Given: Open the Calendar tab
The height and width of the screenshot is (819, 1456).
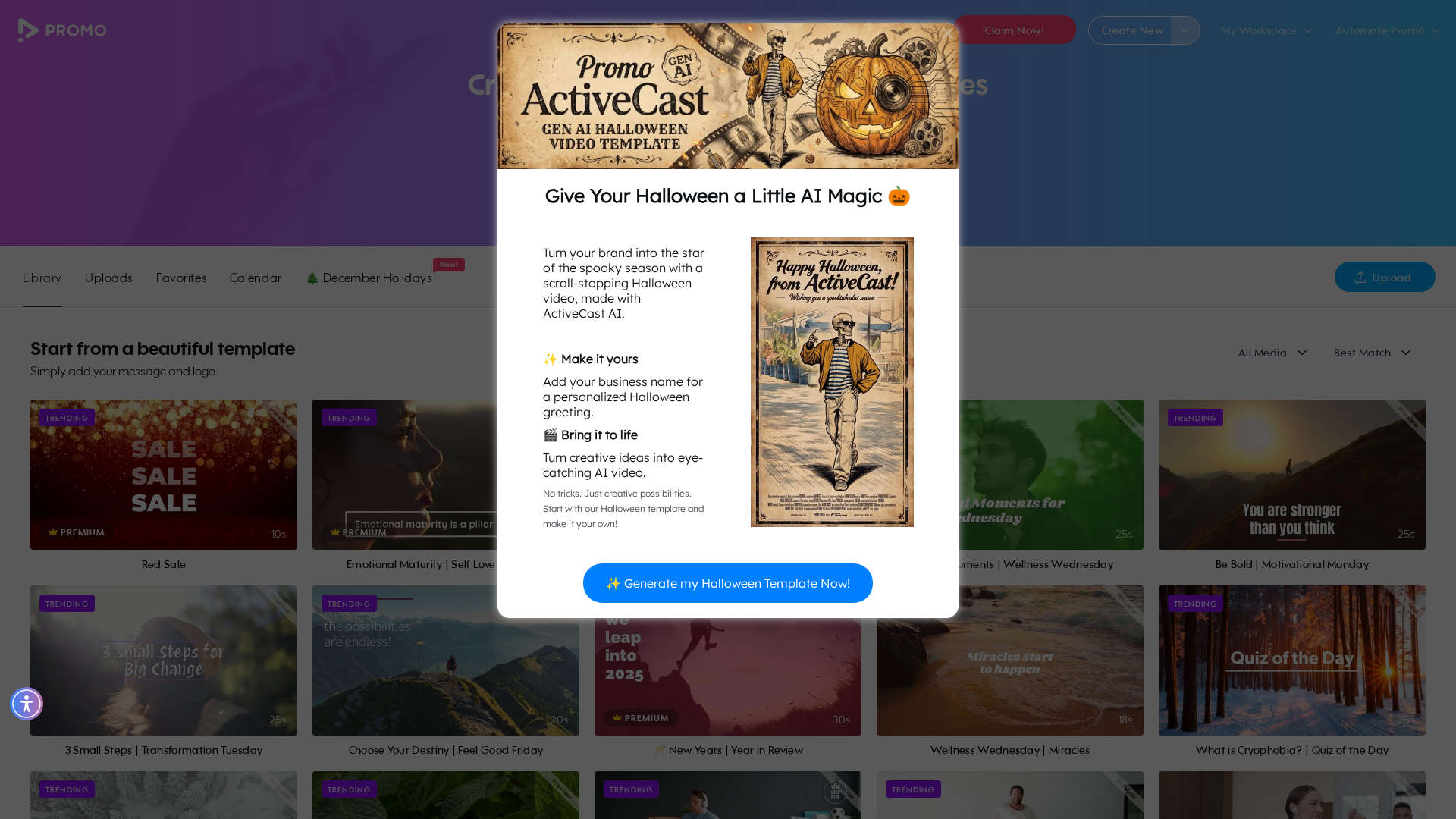Looking at the screenshot, I should [256, 278].
